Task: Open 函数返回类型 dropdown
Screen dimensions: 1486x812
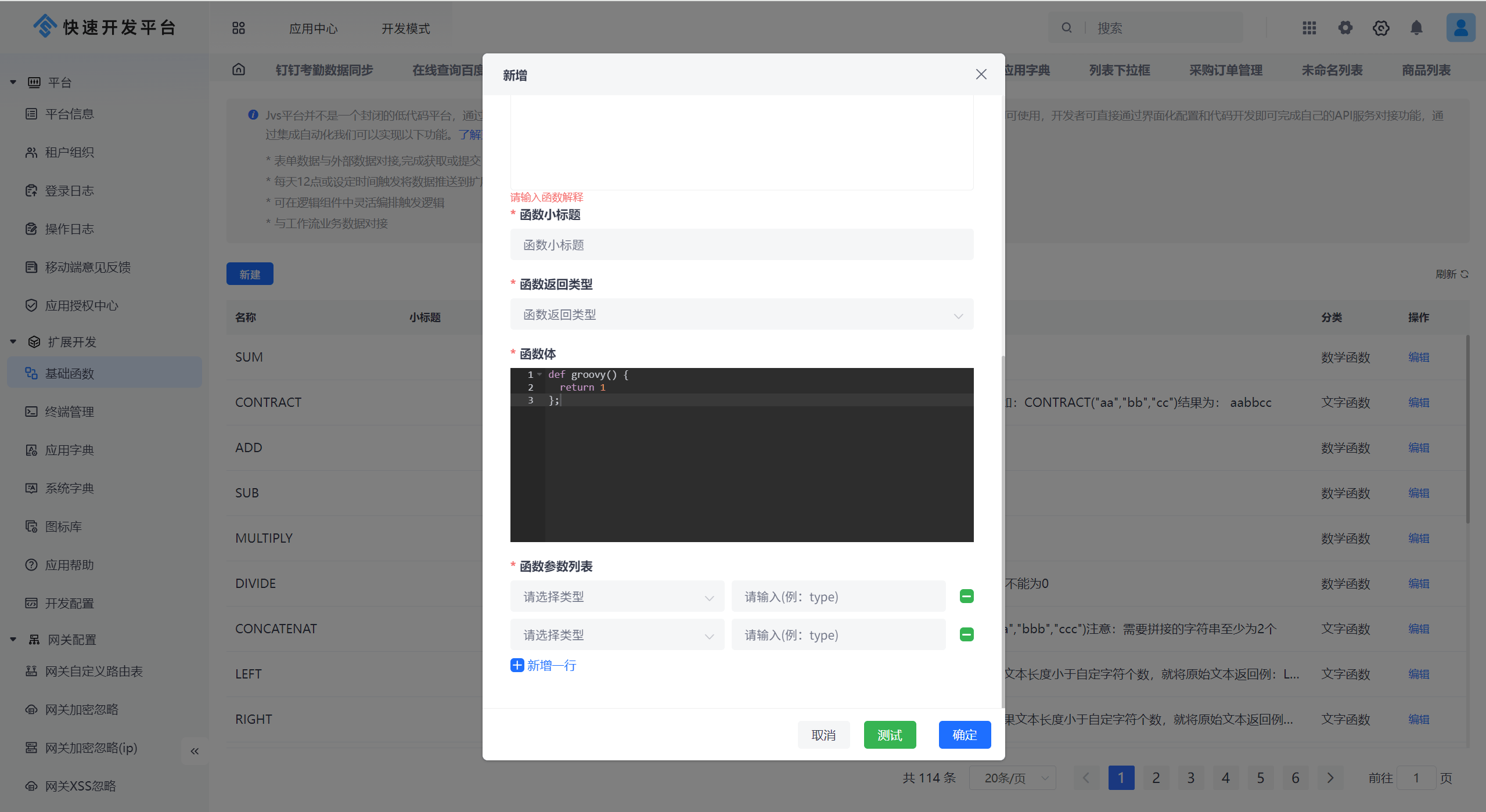Action: tap(741, 315)
